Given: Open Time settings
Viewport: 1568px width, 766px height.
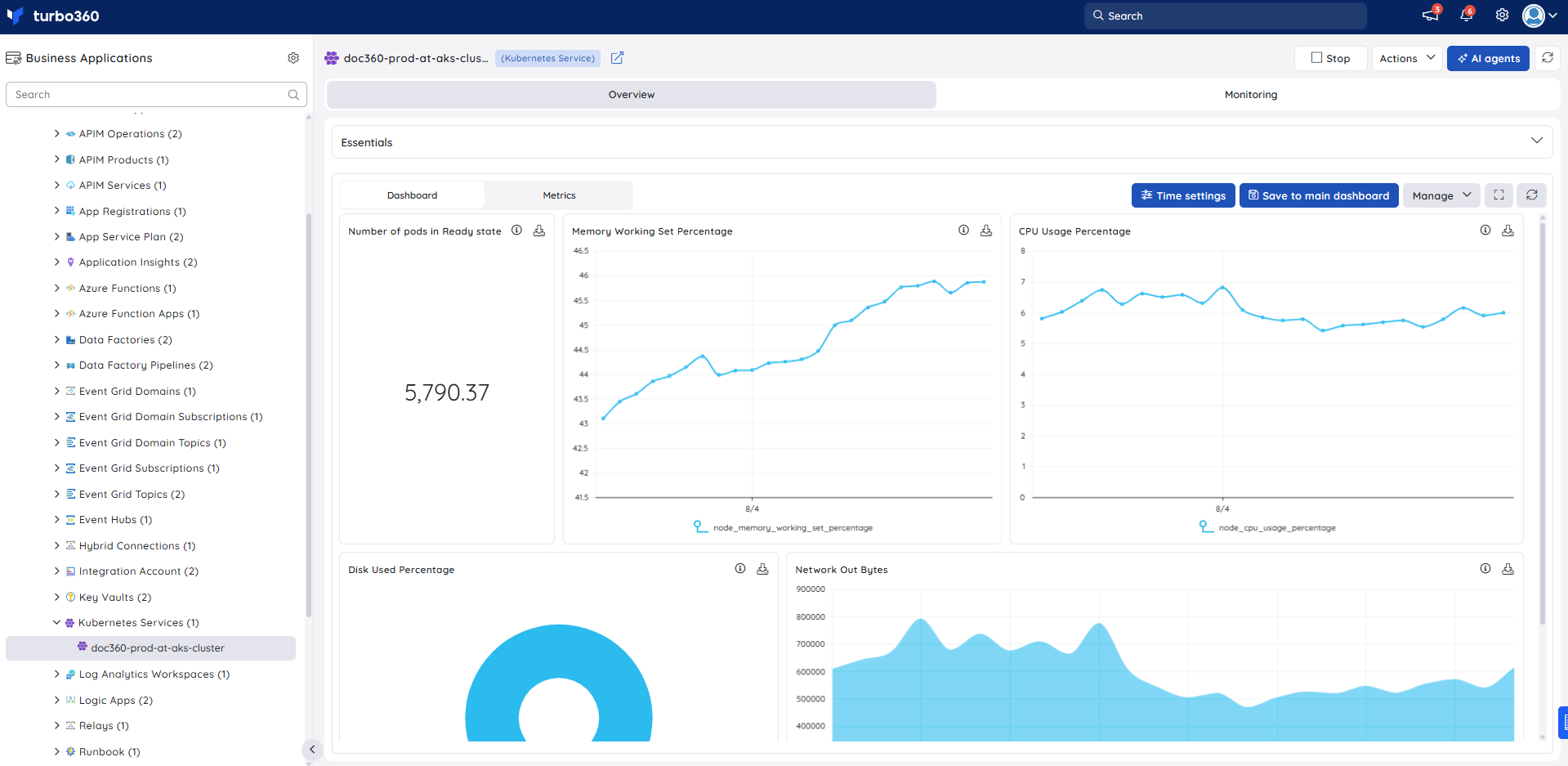Looking at the screenshot, I should pos(1183,195).
